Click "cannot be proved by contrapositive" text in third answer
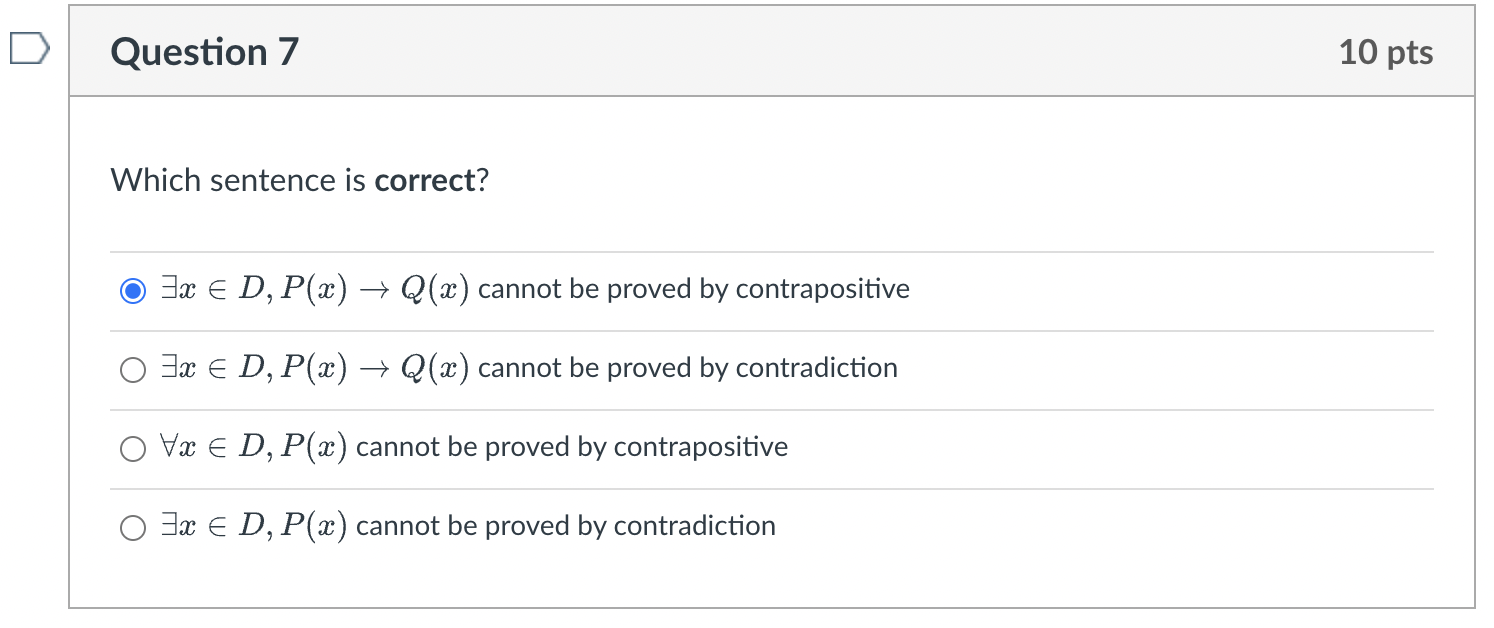The image size is (1494, 628). (x=572, y=447)
